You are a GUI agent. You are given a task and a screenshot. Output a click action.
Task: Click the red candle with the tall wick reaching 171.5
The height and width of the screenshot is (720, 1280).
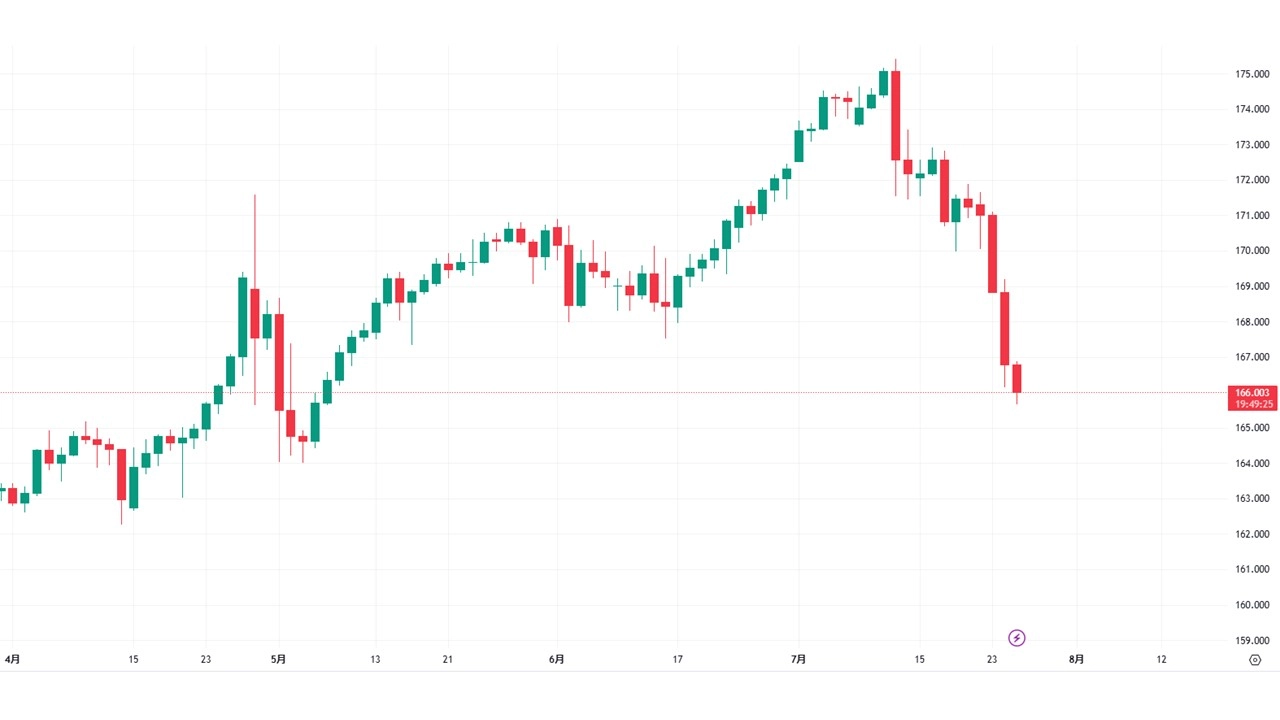pyautogui.click(x=255, y=313)
